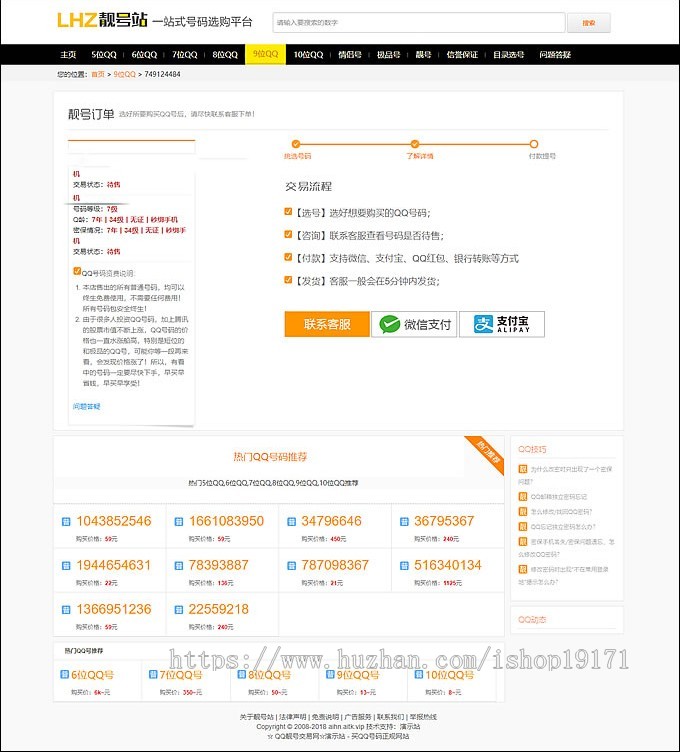
Task: Open the 免责说明 footer link
Action: click(x=325, y=717)
